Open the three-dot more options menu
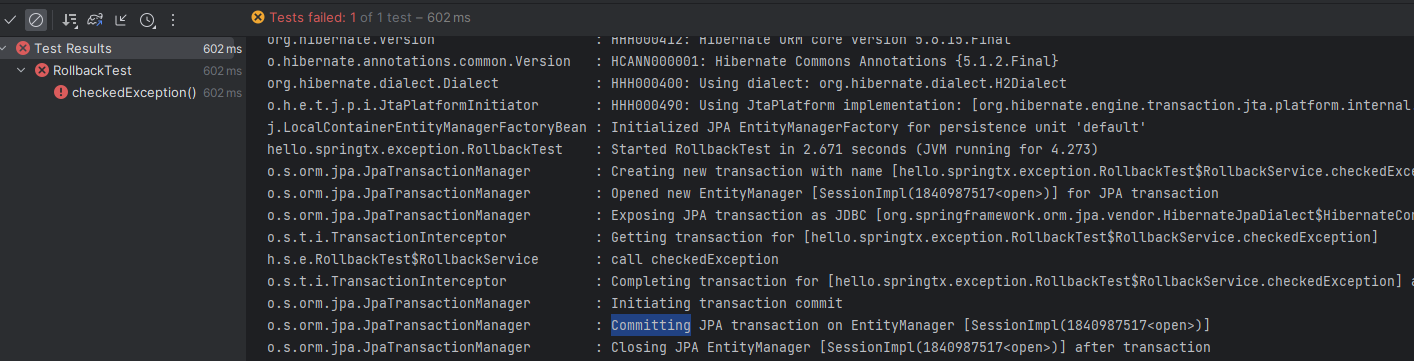This screenshot has width=1414, height=361. click(x=173, y=19)
